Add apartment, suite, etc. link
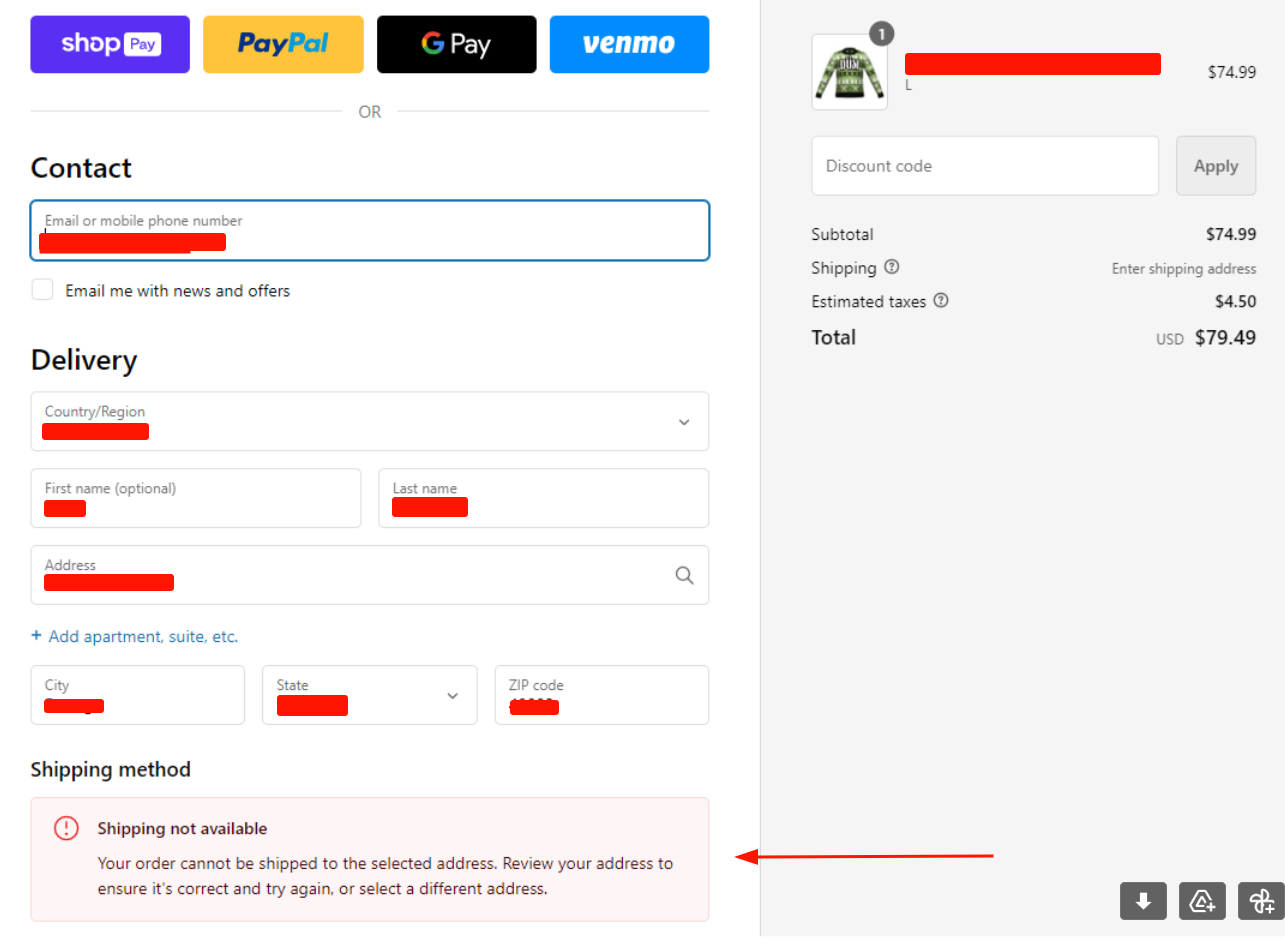 click(135, 636)
